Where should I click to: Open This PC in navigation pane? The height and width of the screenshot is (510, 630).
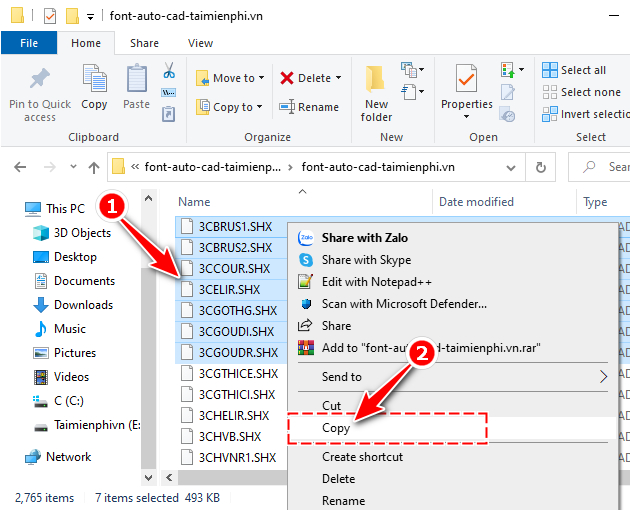55,209
